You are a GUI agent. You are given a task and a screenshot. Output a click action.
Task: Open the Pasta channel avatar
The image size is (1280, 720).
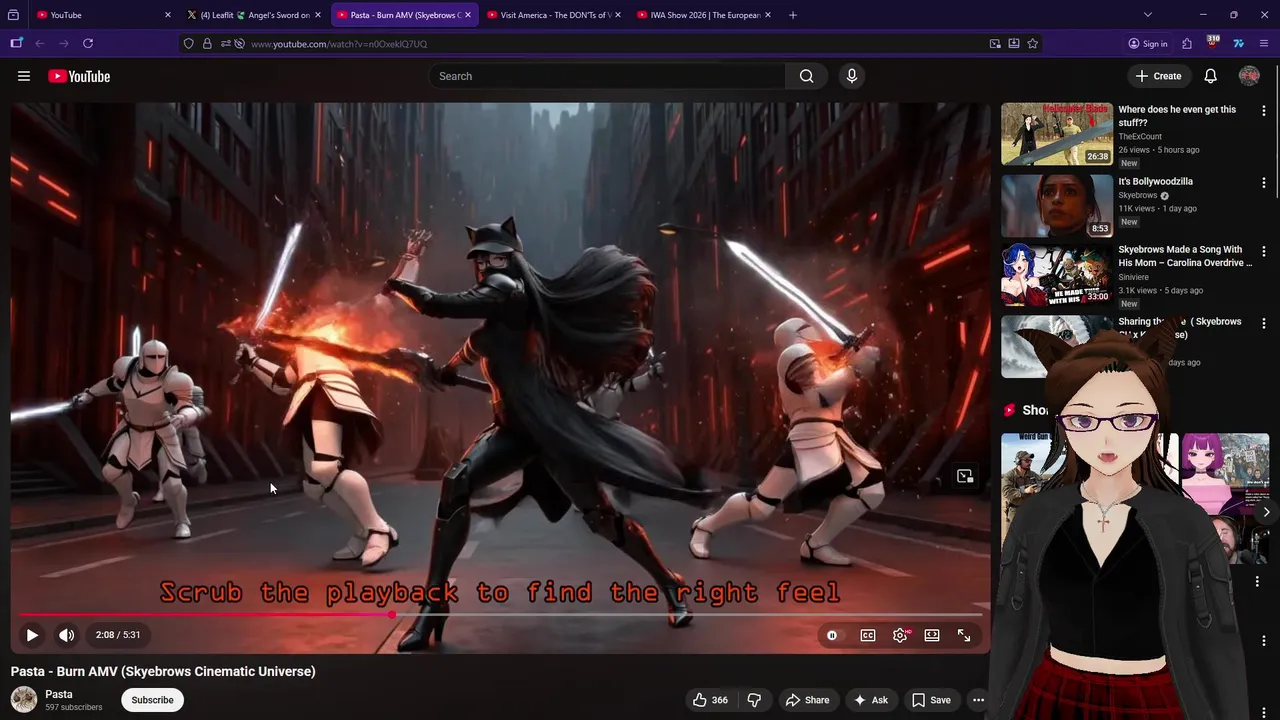point(24,700)
